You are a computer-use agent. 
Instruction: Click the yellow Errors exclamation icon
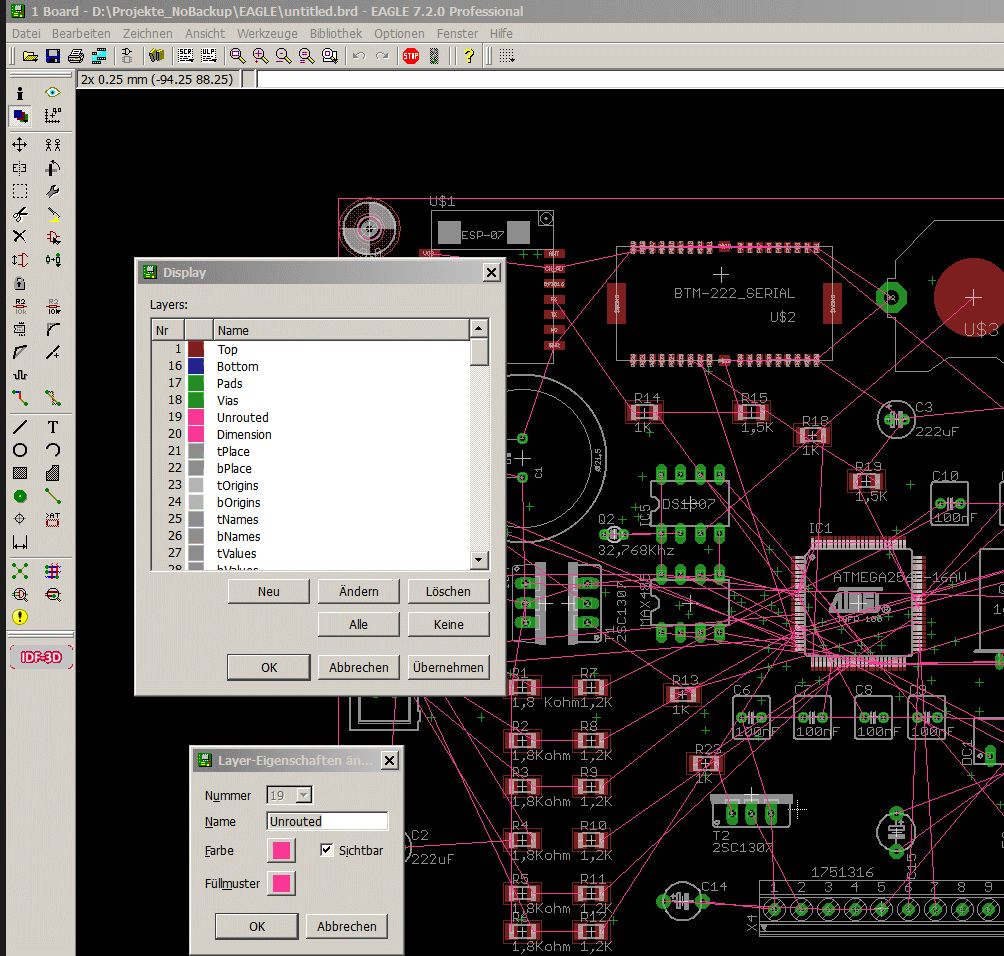19,617
